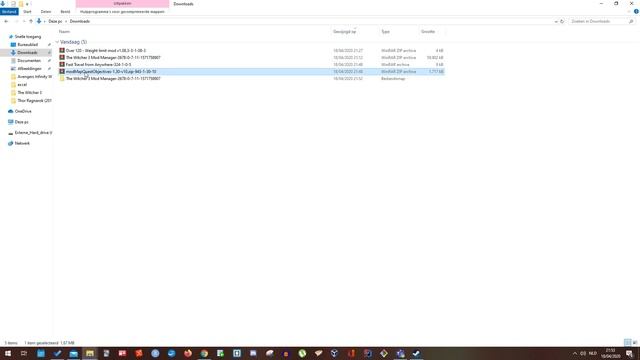Click quick access toolbar new folder icon
The image size is (640, 360).
[21, 4]
